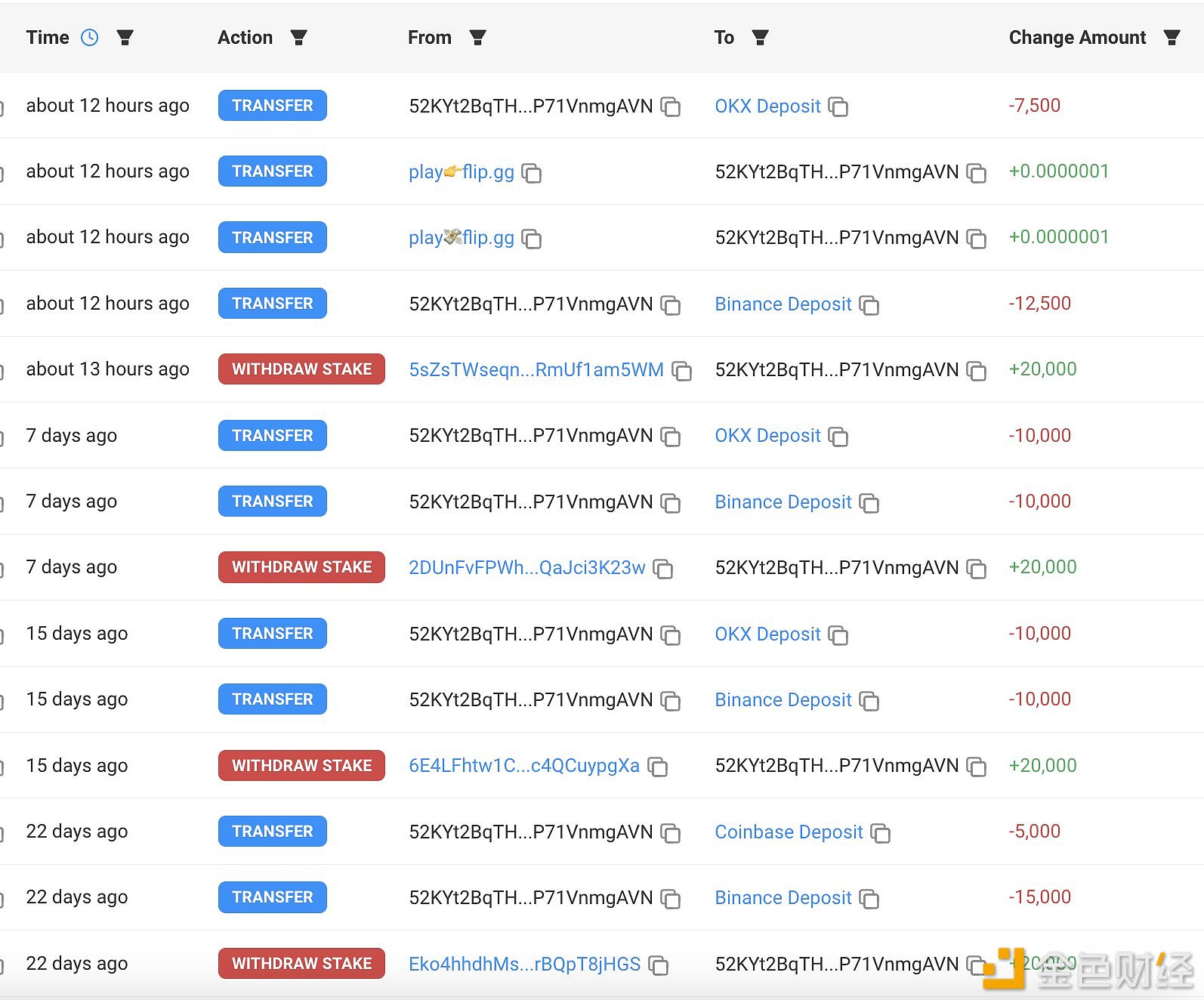The height and width of the screenshot is (1000, 1204).
Task: Click the Time column header
Action: point(48,38)
